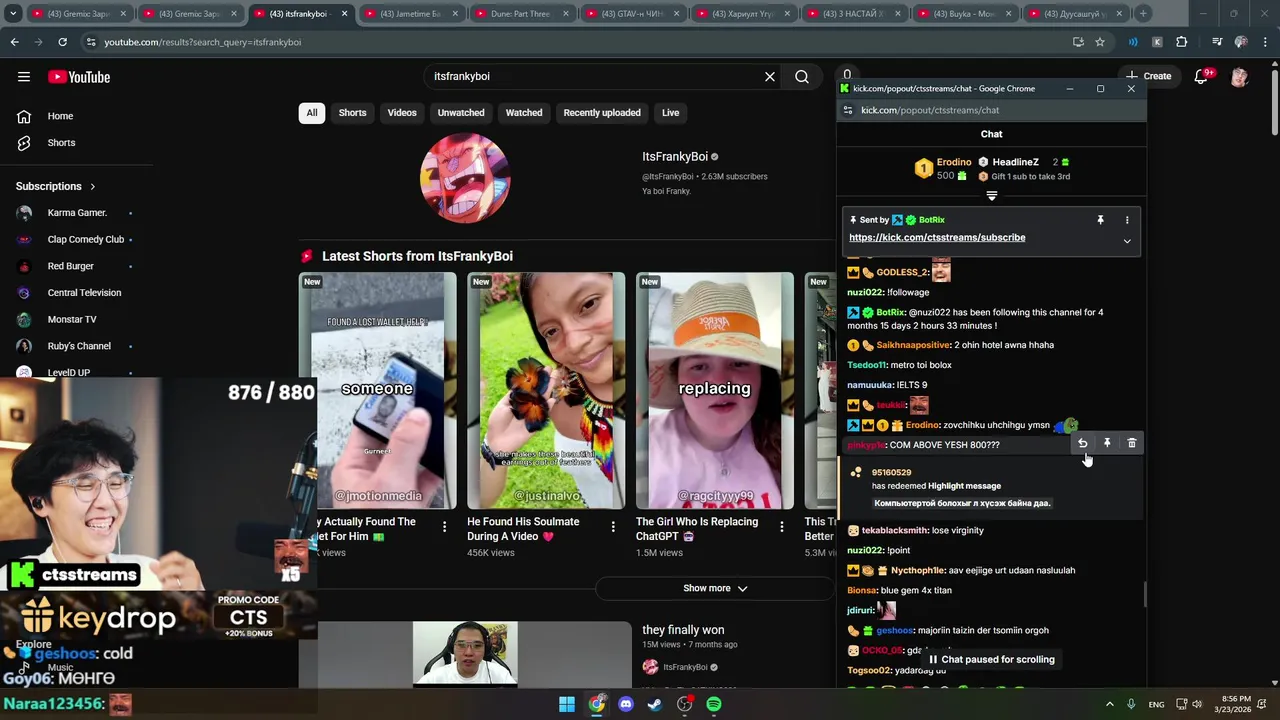Resume chat via Chat paused for scrolling

pyautogui.click(x=991, y=660)
